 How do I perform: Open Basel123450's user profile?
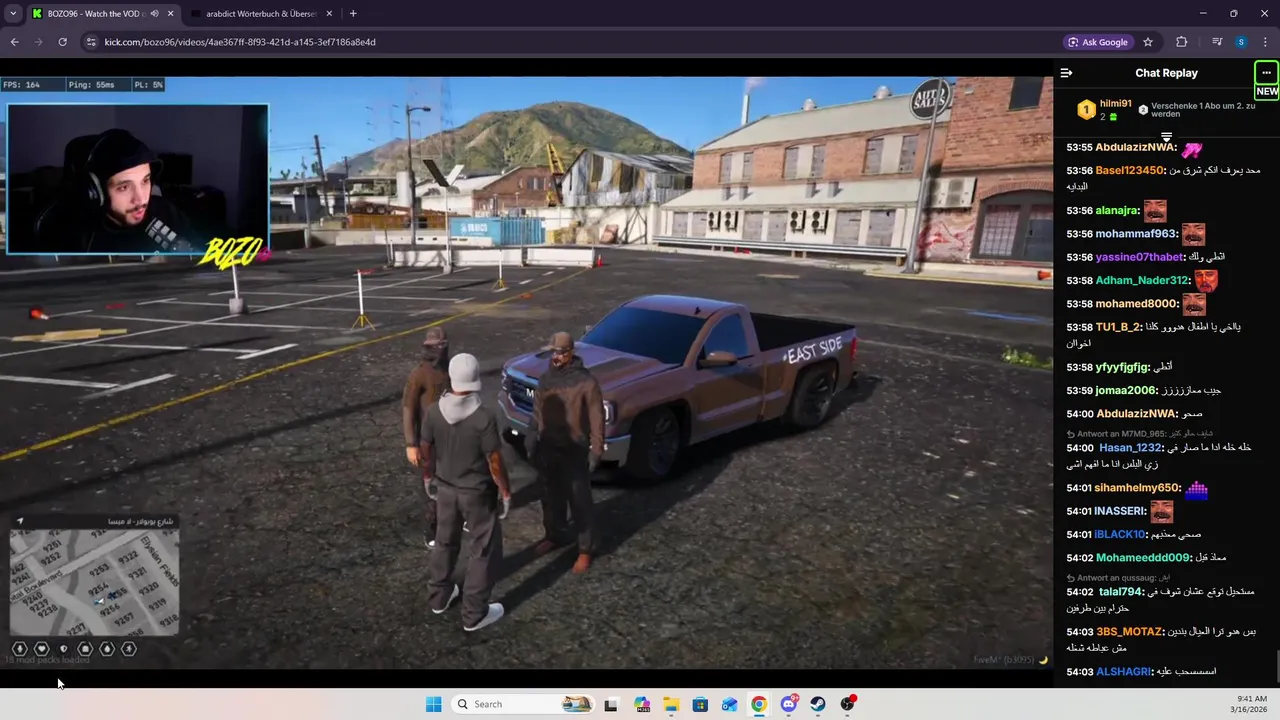pyautogui.click(x=1130, y=171)
